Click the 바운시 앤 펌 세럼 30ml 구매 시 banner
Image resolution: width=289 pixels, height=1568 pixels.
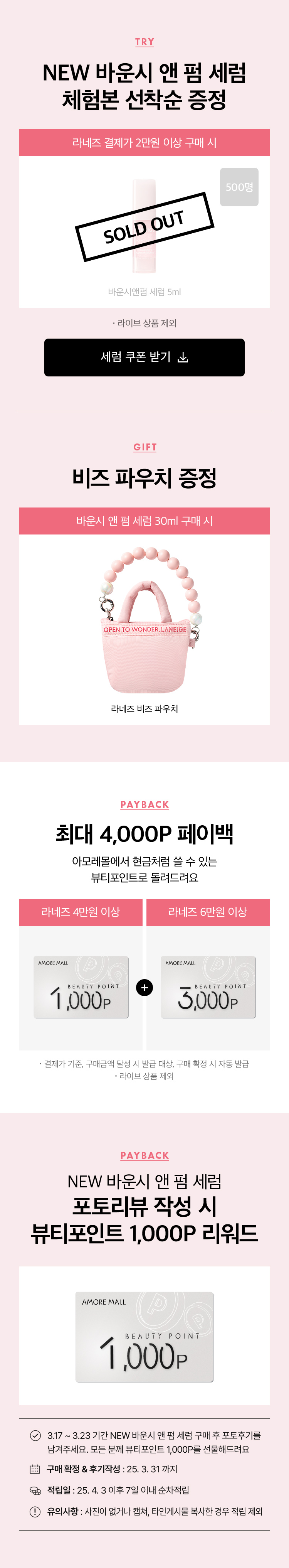pos(144,521)
